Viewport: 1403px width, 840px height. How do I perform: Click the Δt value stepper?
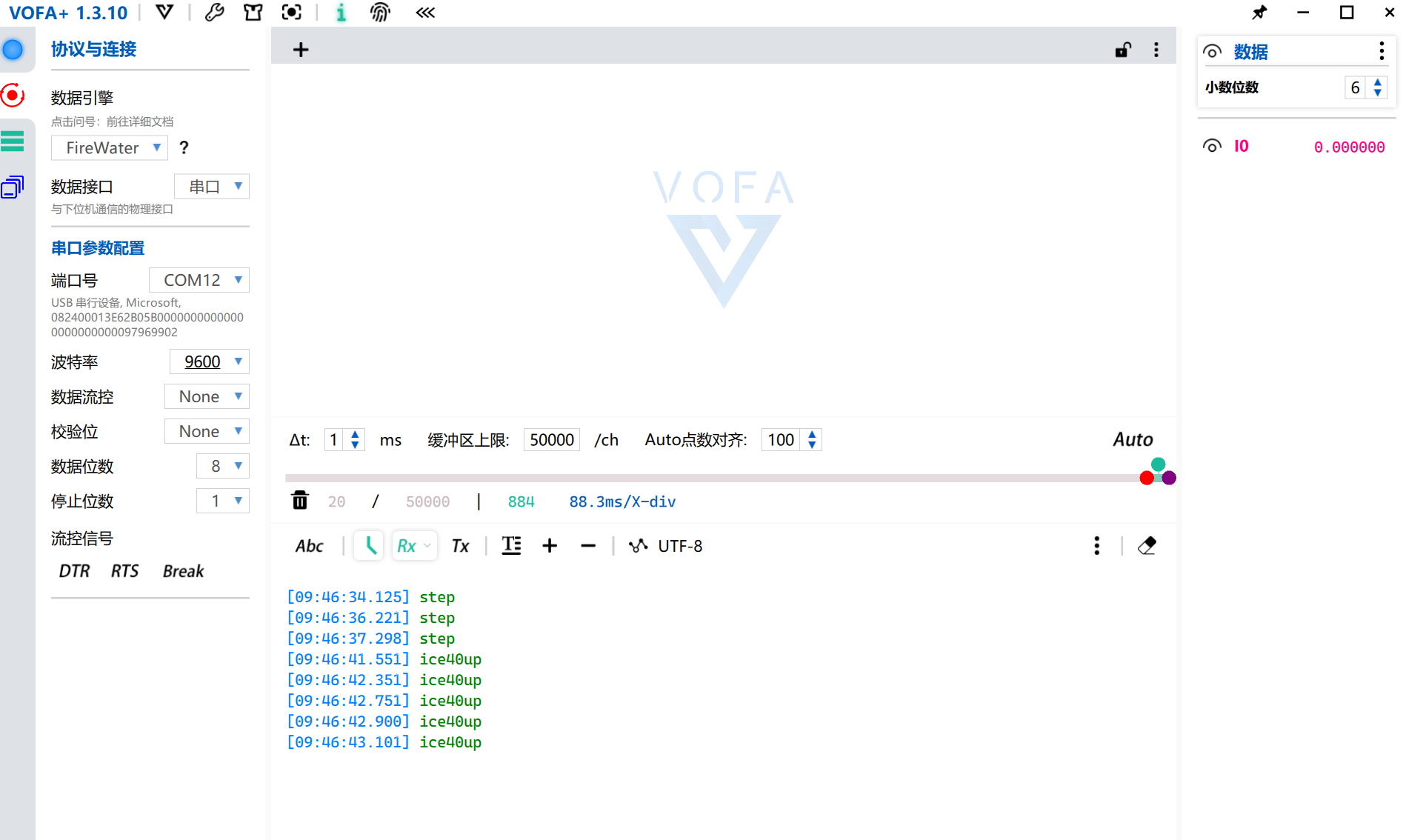click(x=344, y=440)
